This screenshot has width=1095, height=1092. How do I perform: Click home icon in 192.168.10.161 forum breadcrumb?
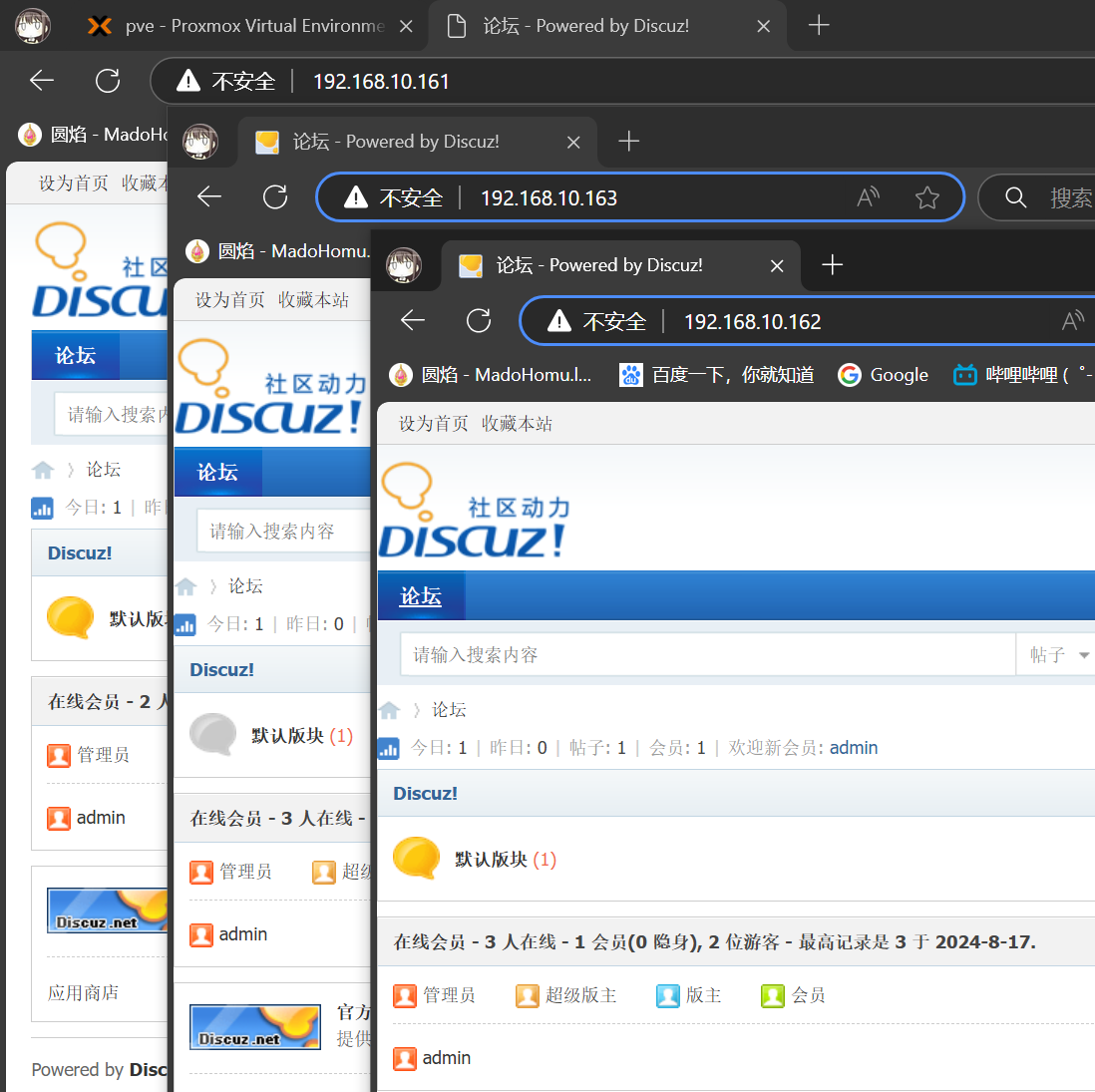tap(43, 470)
